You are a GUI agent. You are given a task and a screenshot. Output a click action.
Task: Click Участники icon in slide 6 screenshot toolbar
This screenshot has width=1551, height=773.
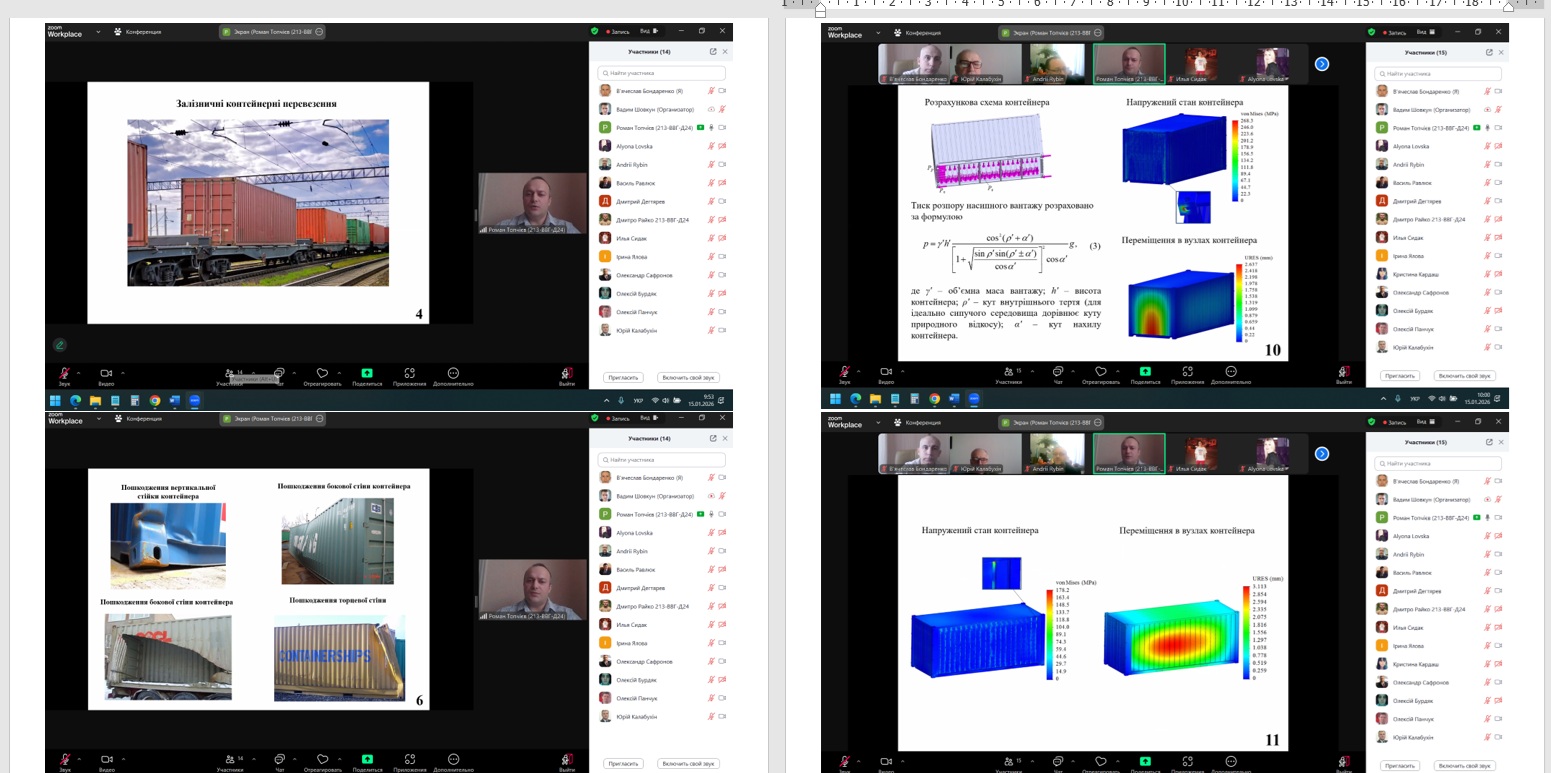(229, 759)
